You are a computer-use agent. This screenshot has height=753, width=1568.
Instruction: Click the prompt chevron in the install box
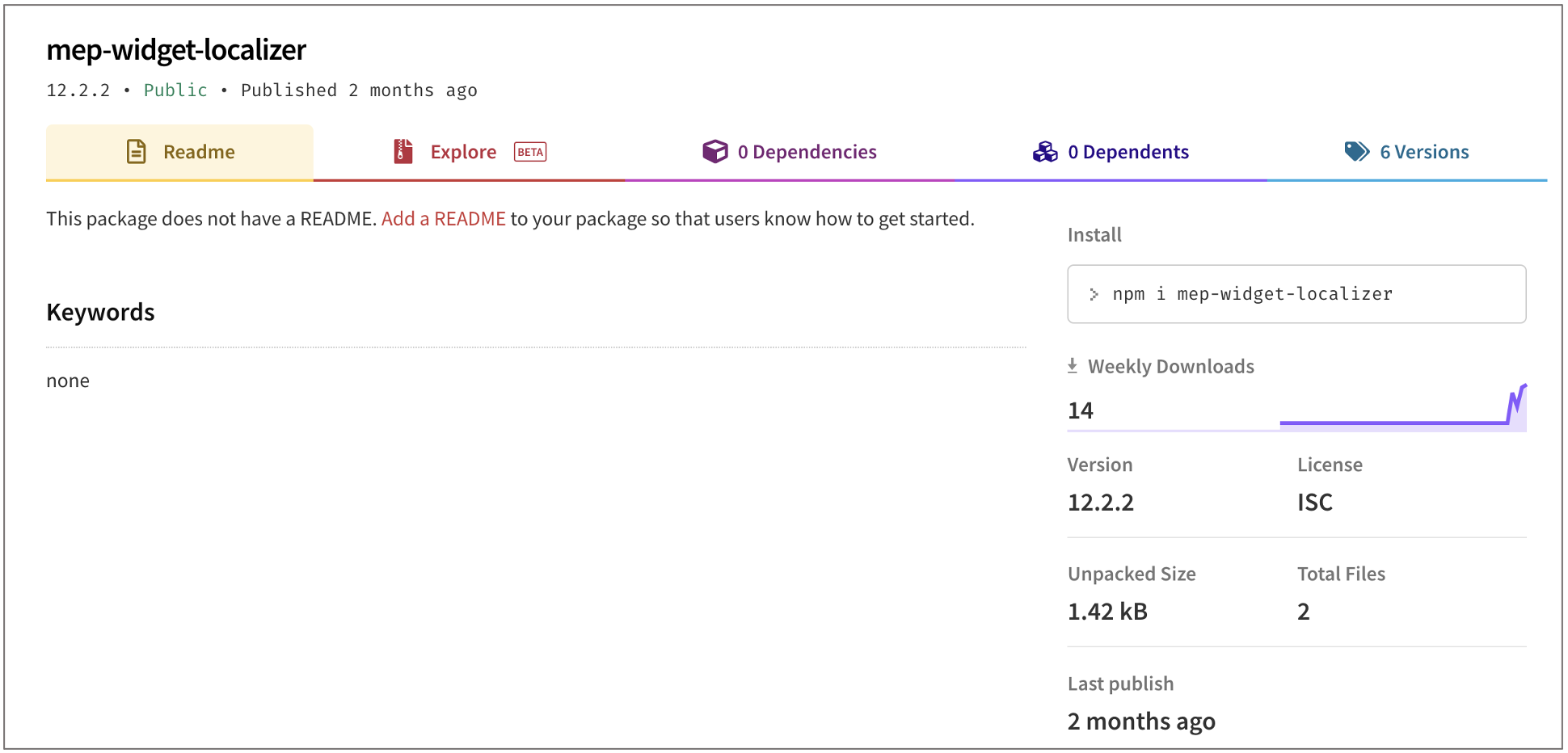[x=1094, y=295]
